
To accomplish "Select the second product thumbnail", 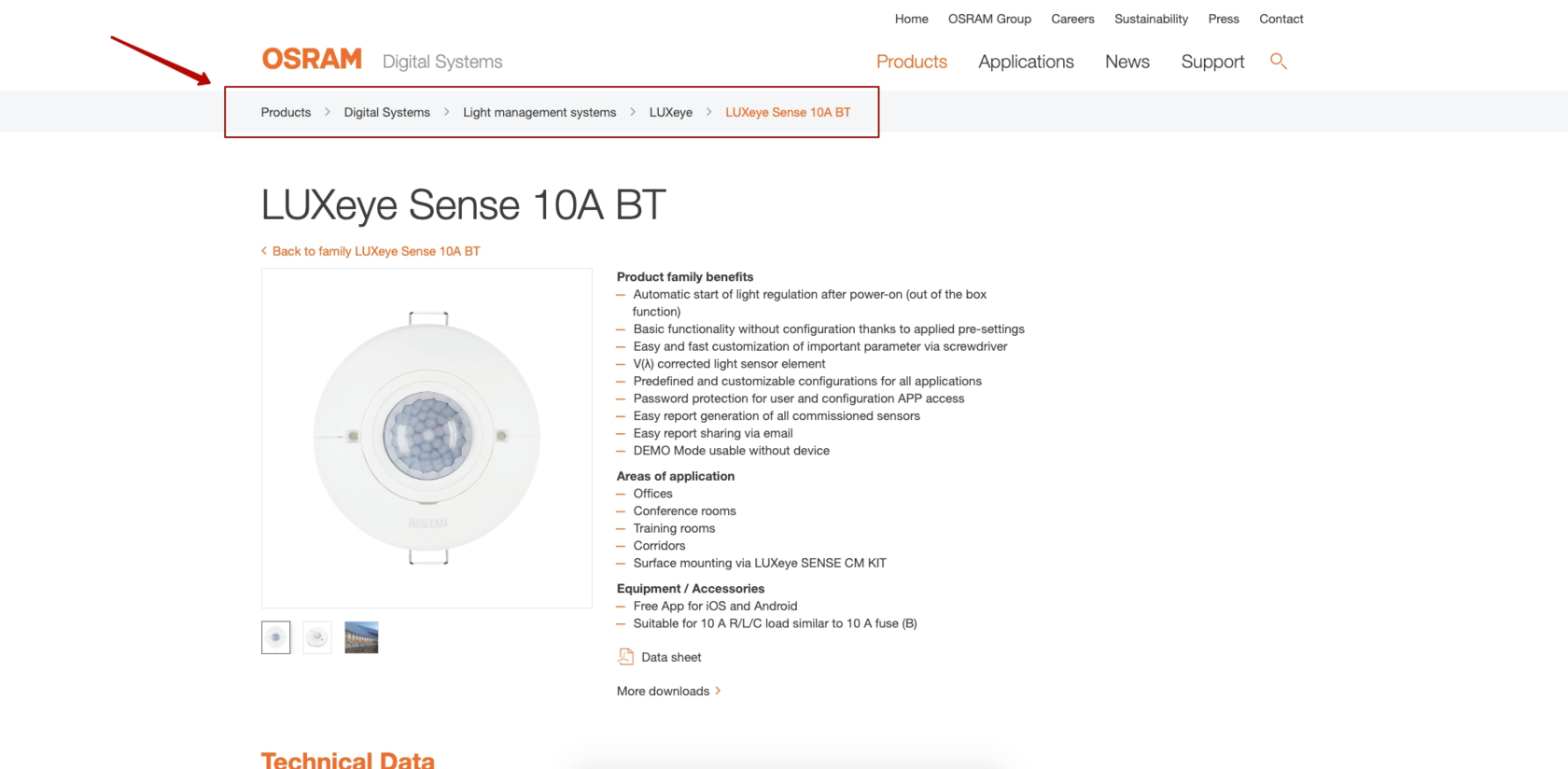I will click(317, 637).
